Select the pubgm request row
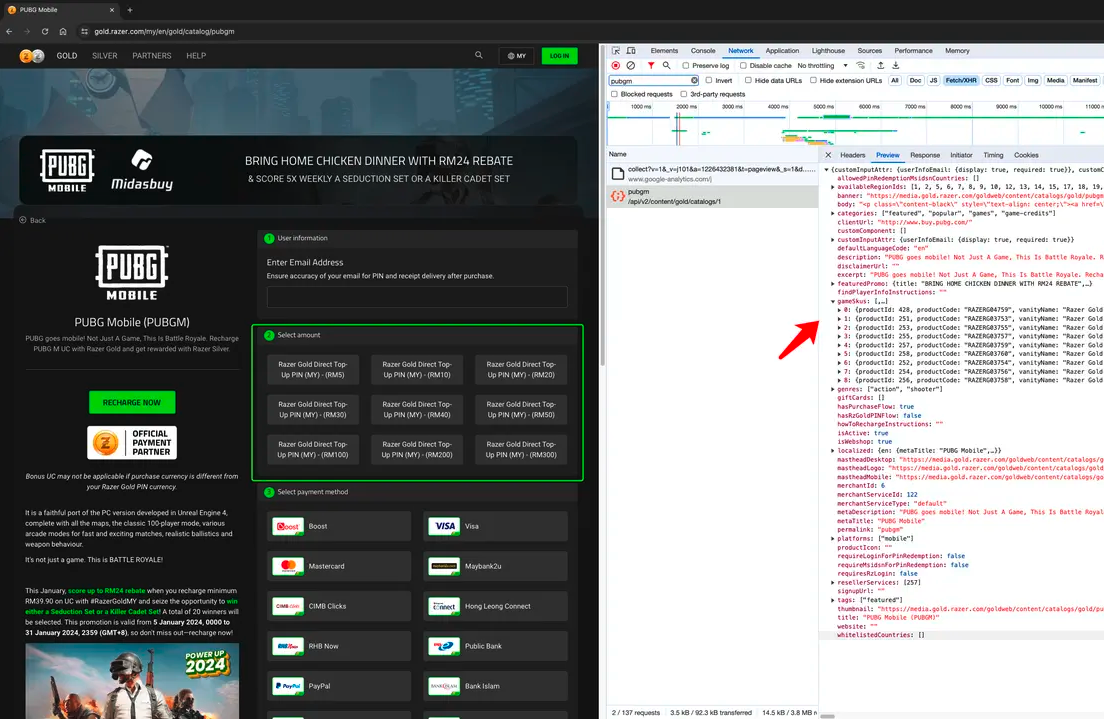 tap(713, 196)
